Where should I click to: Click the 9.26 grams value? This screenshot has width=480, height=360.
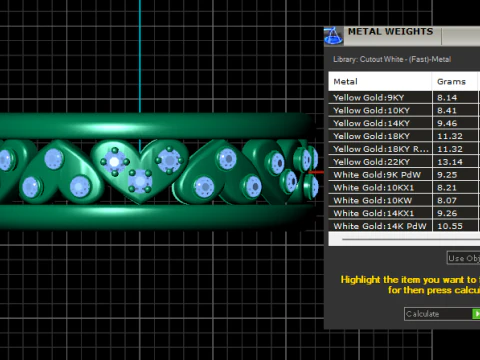point(447,213)
